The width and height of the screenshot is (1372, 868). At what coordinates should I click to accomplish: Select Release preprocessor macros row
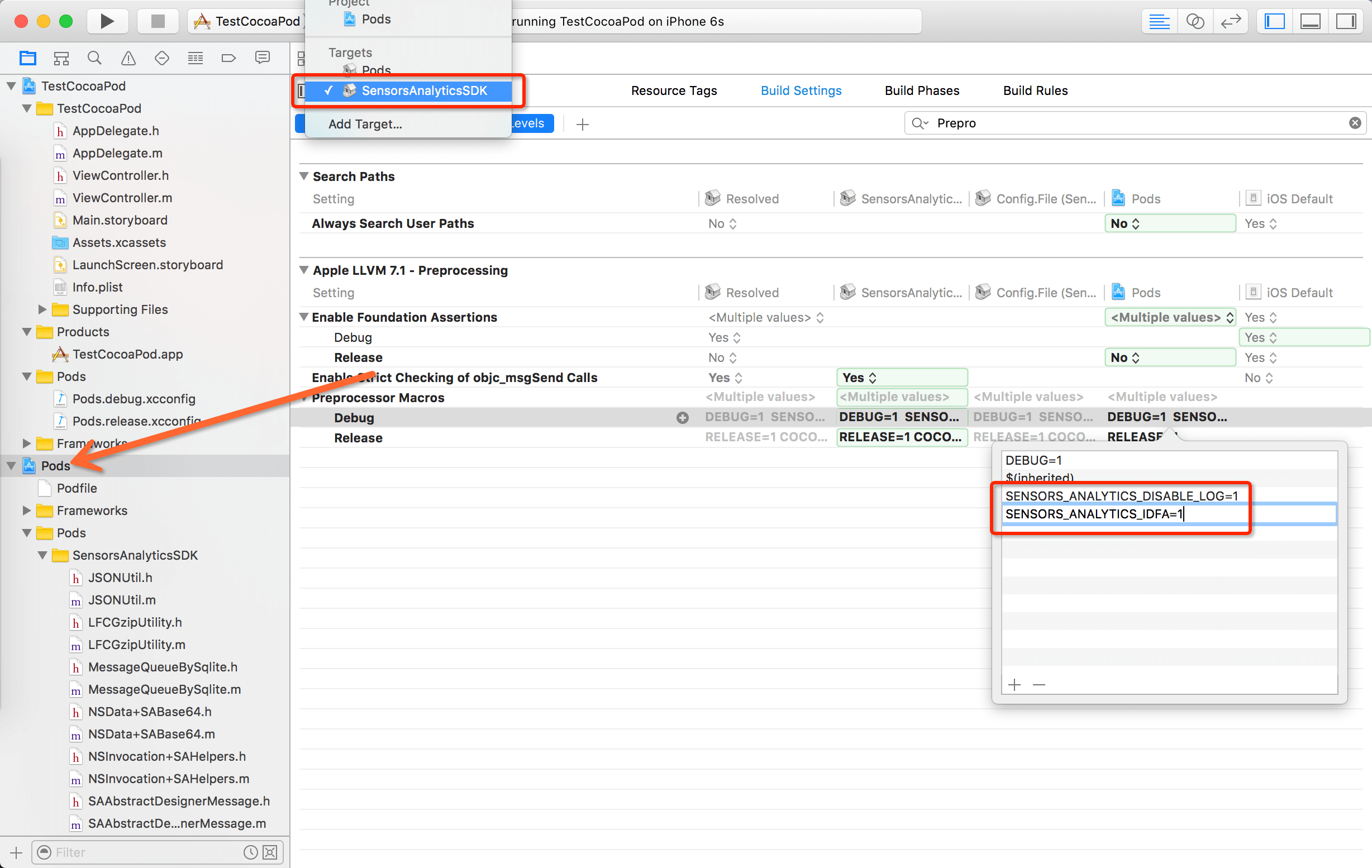[358, 438]
